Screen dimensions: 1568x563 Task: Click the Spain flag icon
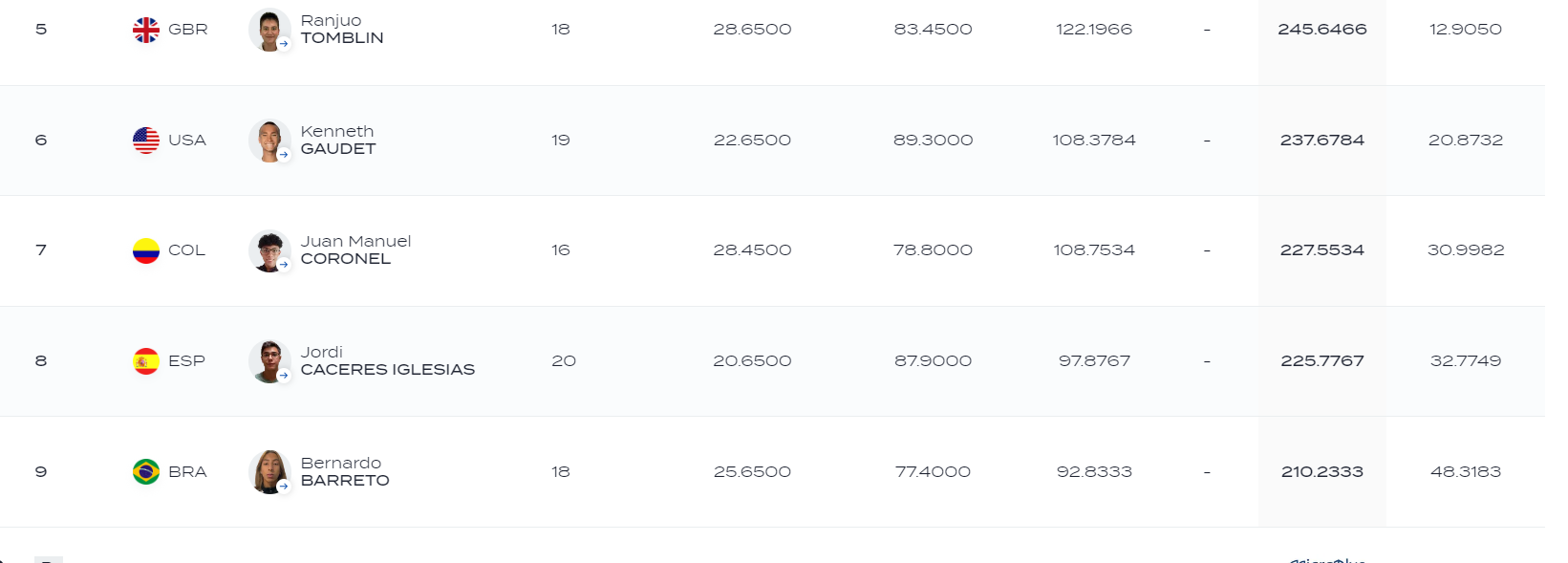[x=146, y=361]
